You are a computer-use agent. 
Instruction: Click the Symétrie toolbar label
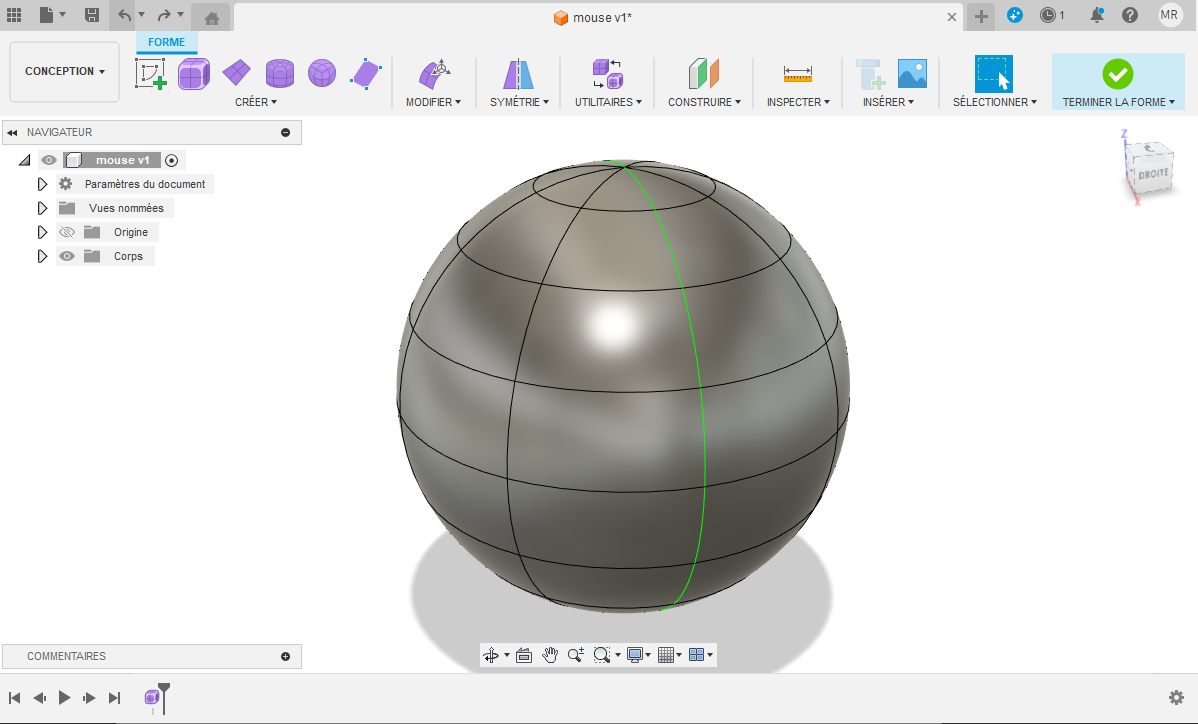[518, 102]
